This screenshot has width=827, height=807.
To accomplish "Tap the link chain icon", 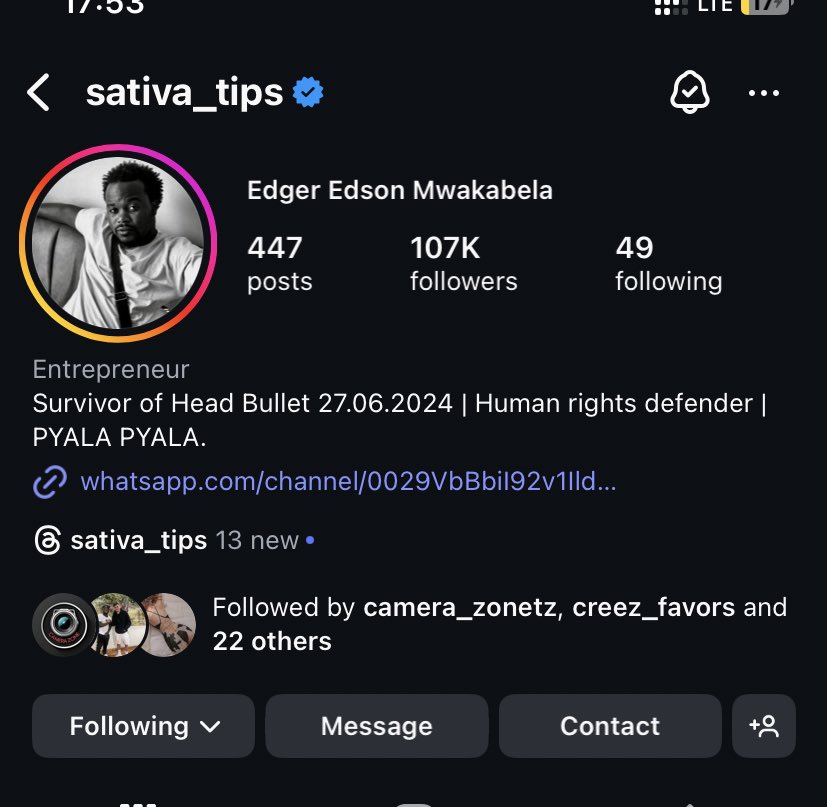I will (x=50, y=482).
